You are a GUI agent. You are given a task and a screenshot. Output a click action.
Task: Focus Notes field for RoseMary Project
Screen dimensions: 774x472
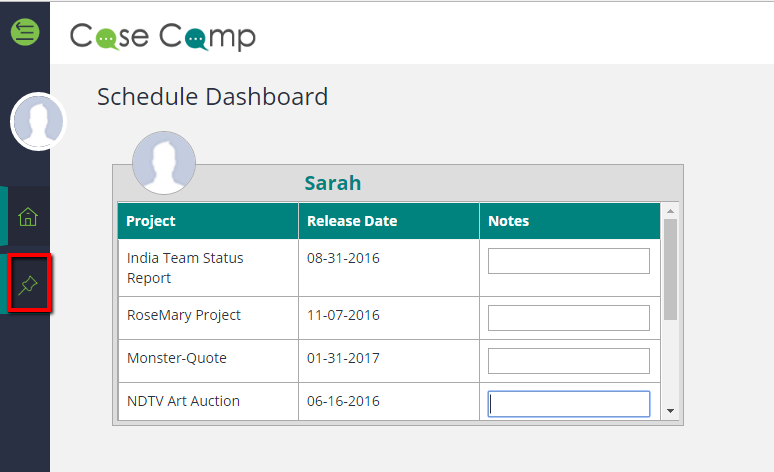(x=569, y=318)
